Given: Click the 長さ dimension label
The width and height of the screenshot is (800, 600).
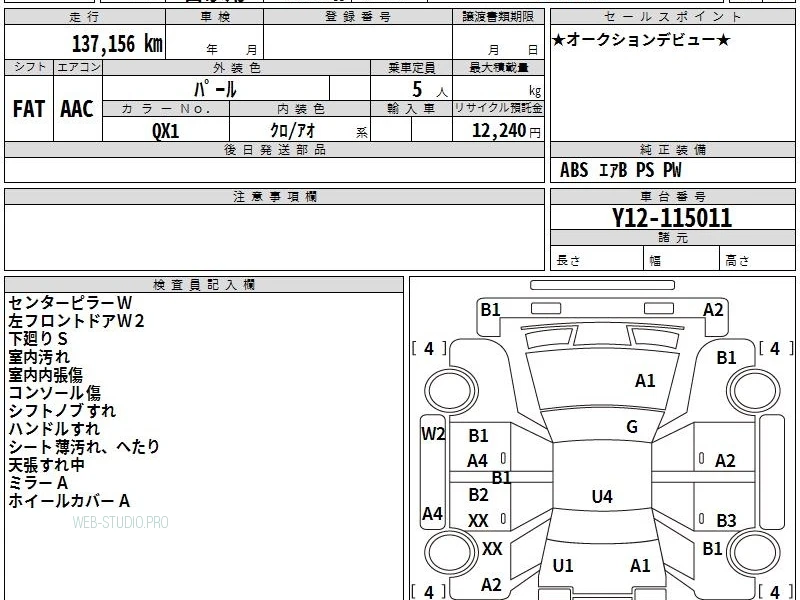Looking at the screenshot, I should (568, 260).
